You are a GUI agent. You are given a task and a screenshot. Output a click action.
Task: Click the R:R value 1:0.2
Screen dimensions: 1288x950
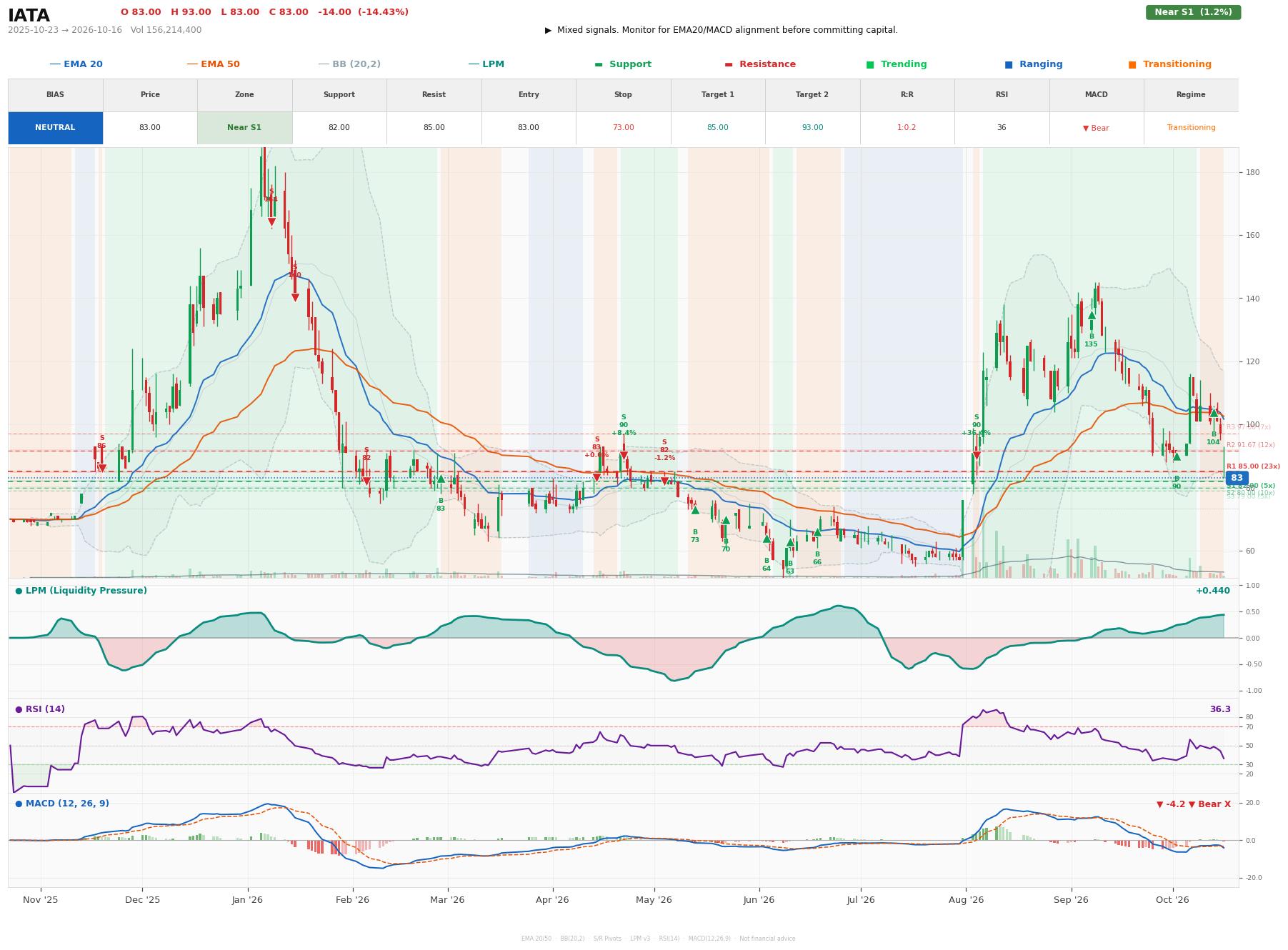[x=907, y=128]
